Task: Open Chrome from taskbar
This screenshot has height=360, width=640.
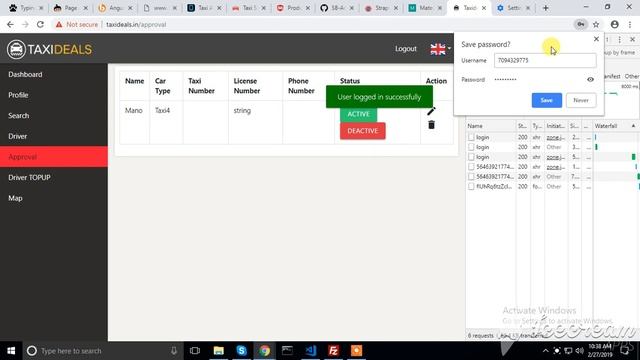Action: [264, 351]
